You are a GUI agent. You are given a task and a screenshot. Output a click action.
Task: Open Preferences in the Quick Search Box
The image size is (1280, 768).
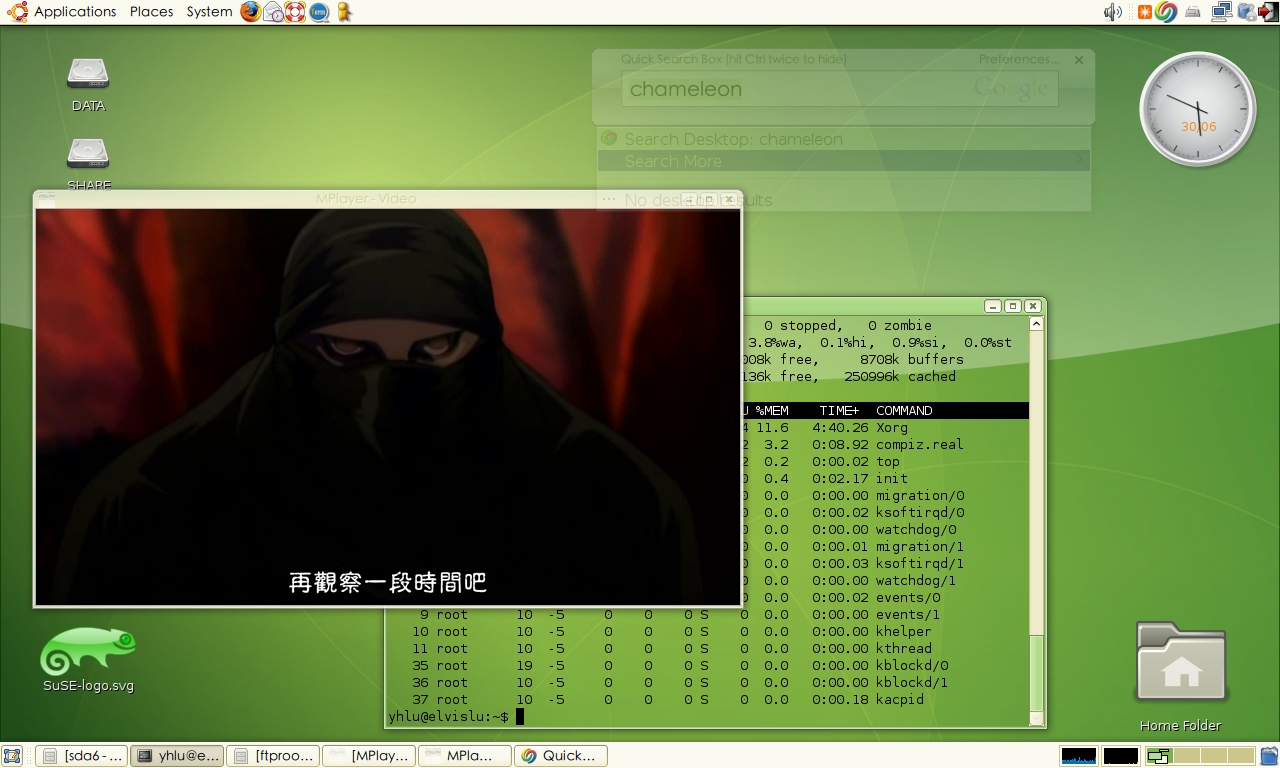click(1018, 59)
